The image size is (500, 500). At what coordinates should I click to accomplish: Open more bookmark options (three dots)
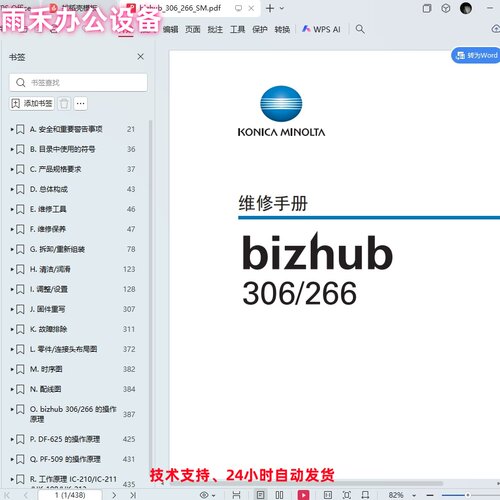point(80,104)
